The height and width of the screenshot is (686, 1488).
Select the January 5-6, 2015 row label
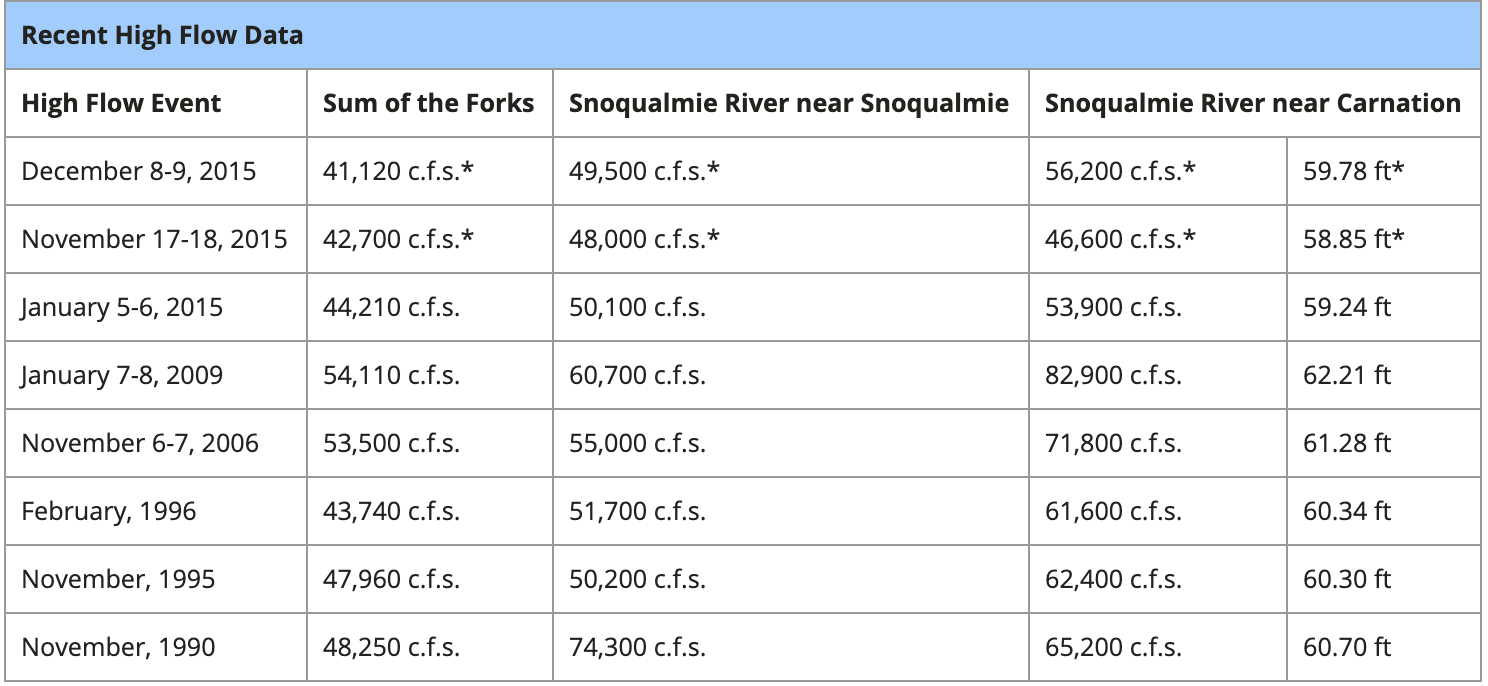pos(121,308)
